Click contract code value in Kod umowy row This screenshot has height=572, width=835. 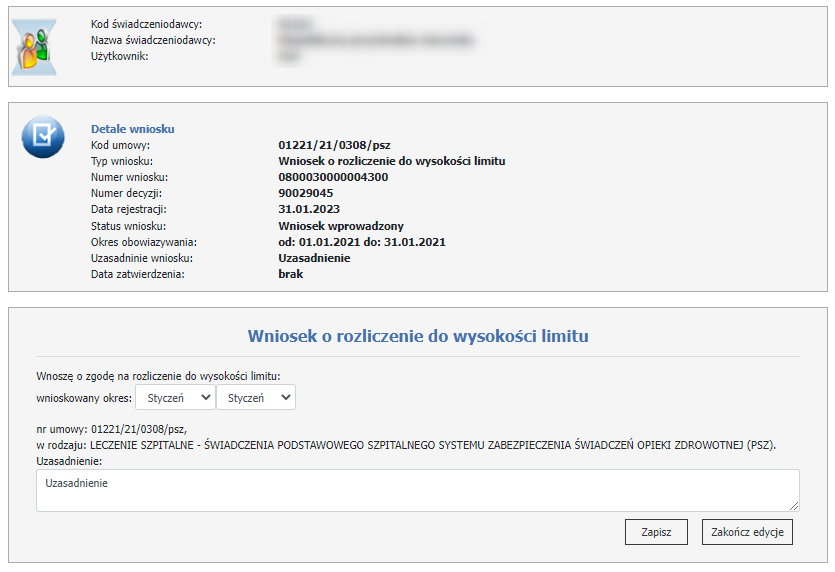point(334,145)
